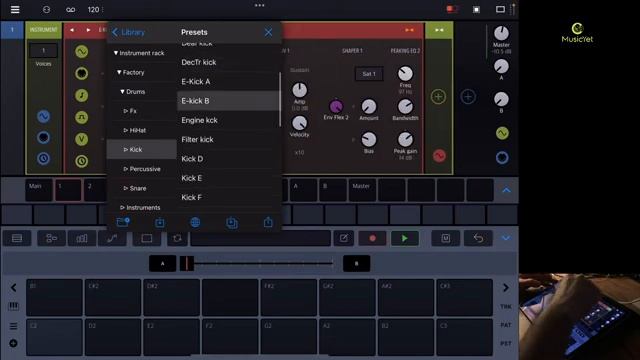Screen dimensions: 640x360
Task: Click the sync icon in top bar
Action: 47,9
